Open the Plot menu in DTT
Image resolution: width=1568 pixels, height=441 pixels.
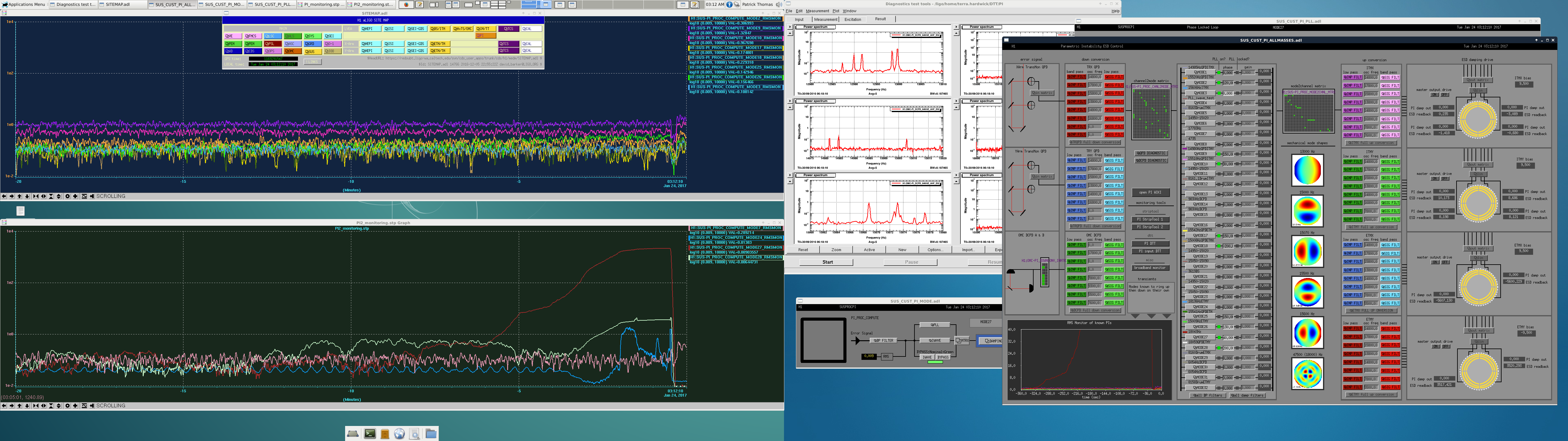836,11
